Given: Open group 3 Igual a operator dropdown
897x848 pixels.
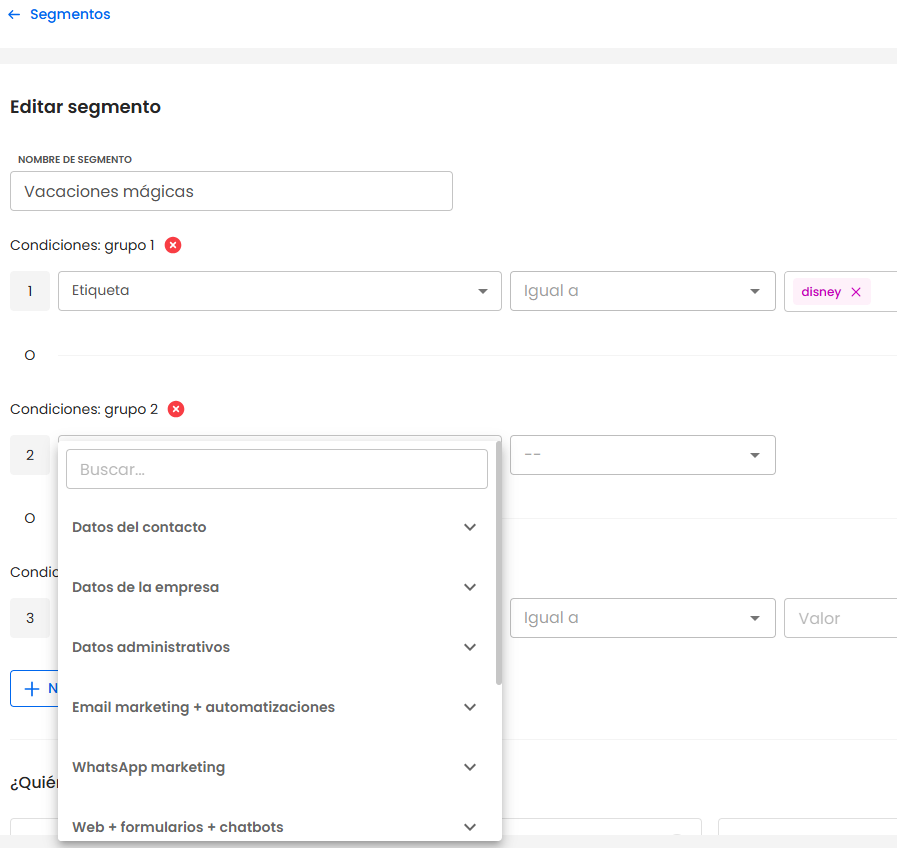Looking at the screenshot, I should [642, 618].
